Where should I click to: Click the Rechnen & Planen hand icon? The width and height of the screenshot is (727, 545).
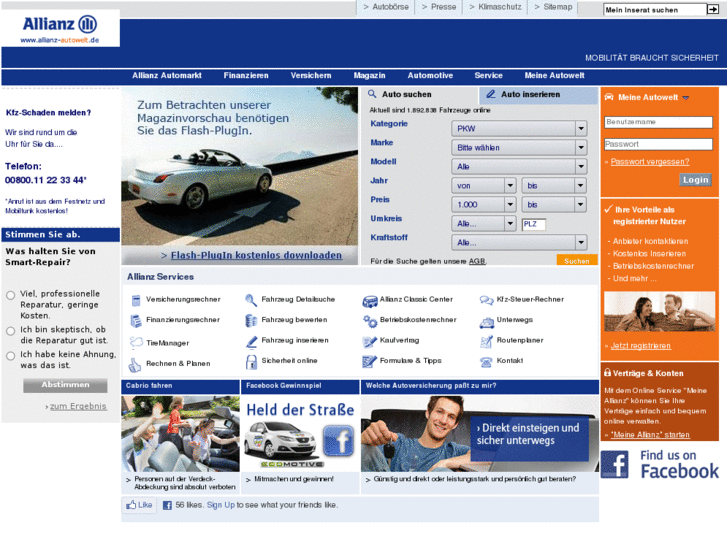(x=134, y=365)
